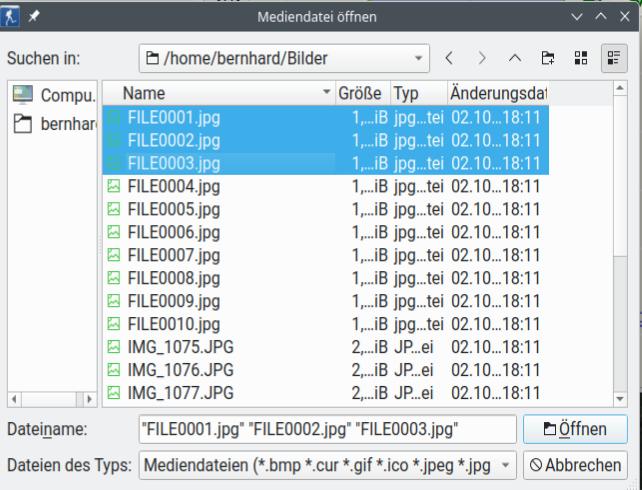The image size is (642, 490).
Task: Click the date cell of FILE0006.jpg
Action: 495,233
